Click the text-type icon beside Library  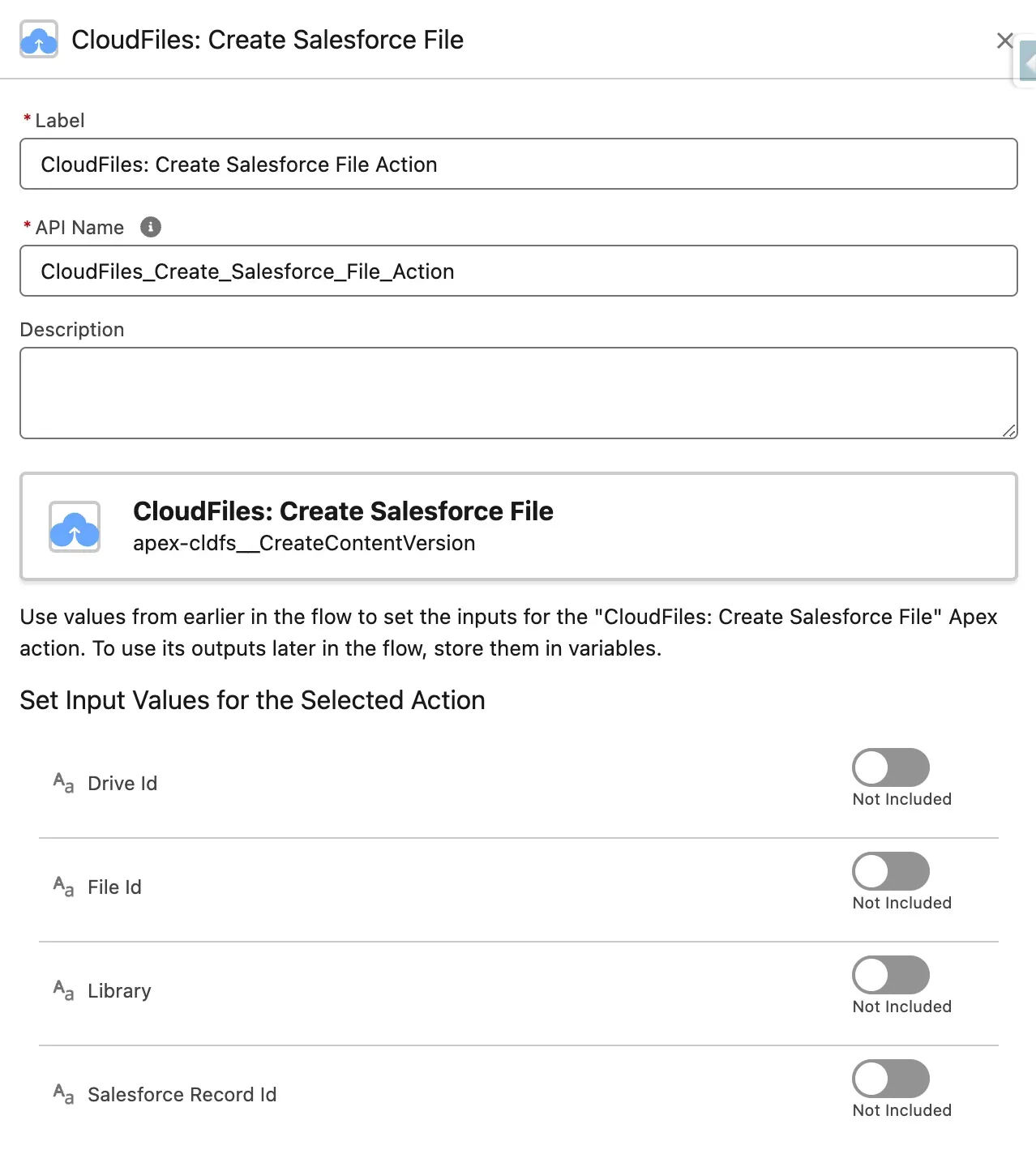tap(62, 990)
